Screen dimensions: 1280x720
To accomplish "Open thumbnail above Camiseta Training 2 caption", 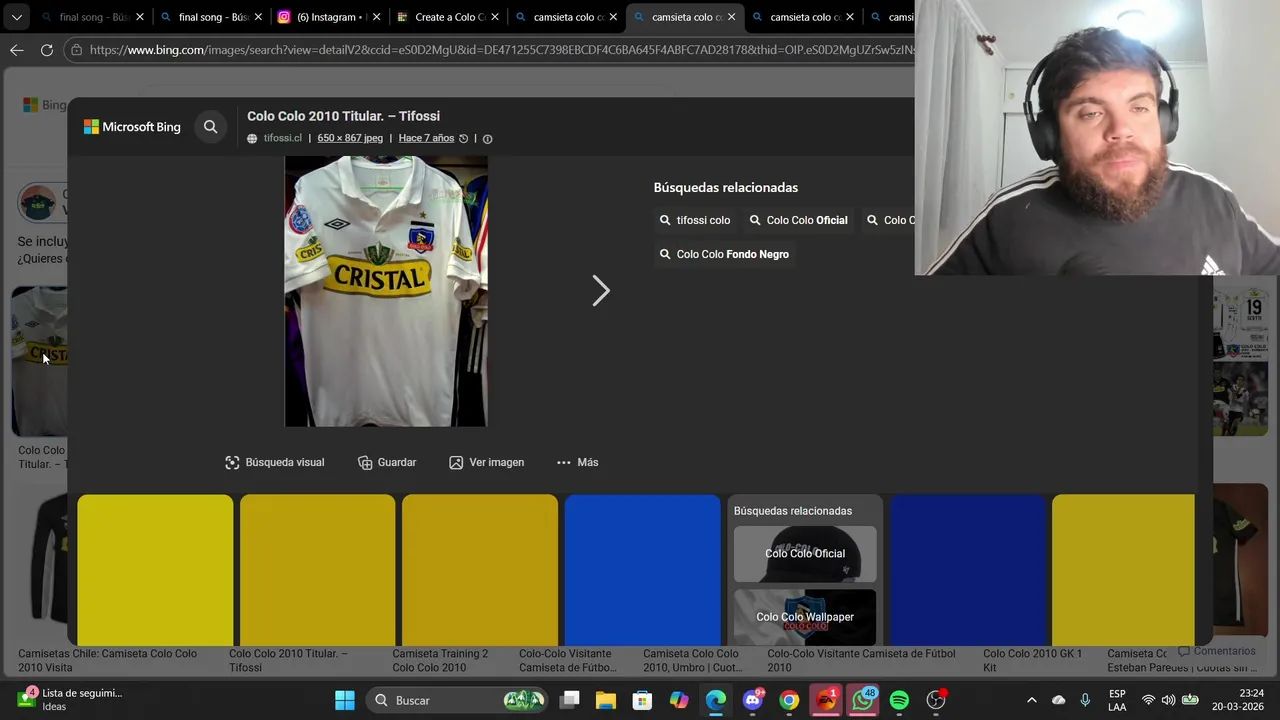I will click(480, 570).
